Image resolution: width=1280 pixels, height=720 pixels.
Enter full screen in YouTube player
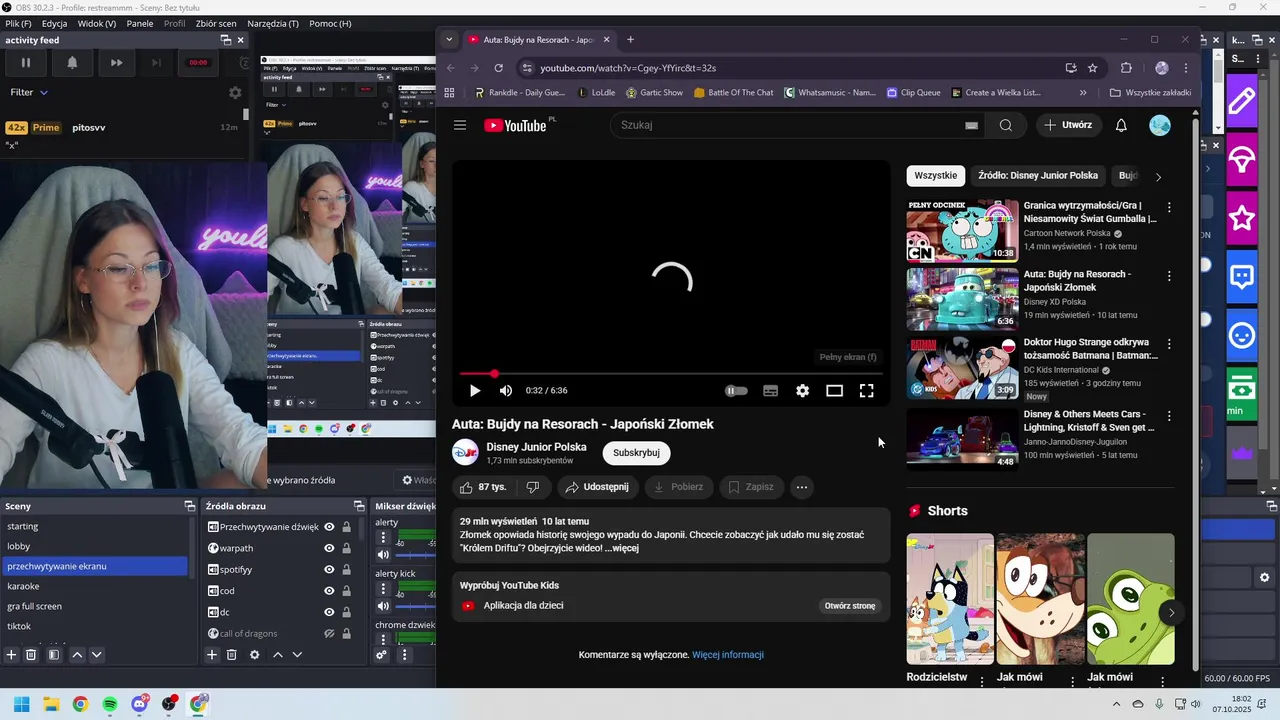[x=866, y=391]
